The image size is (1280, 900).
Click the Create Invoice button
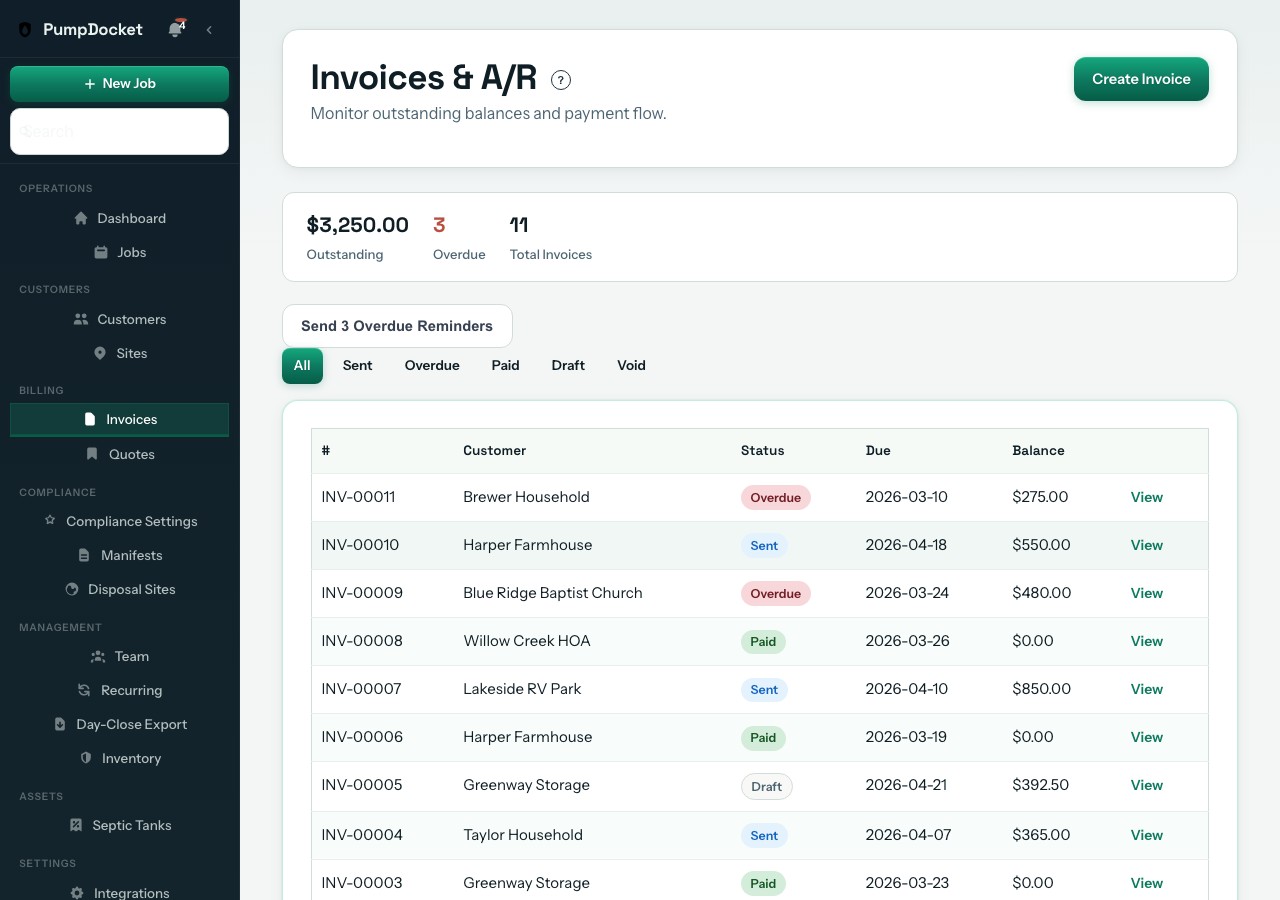click(x=1141, y=79)
